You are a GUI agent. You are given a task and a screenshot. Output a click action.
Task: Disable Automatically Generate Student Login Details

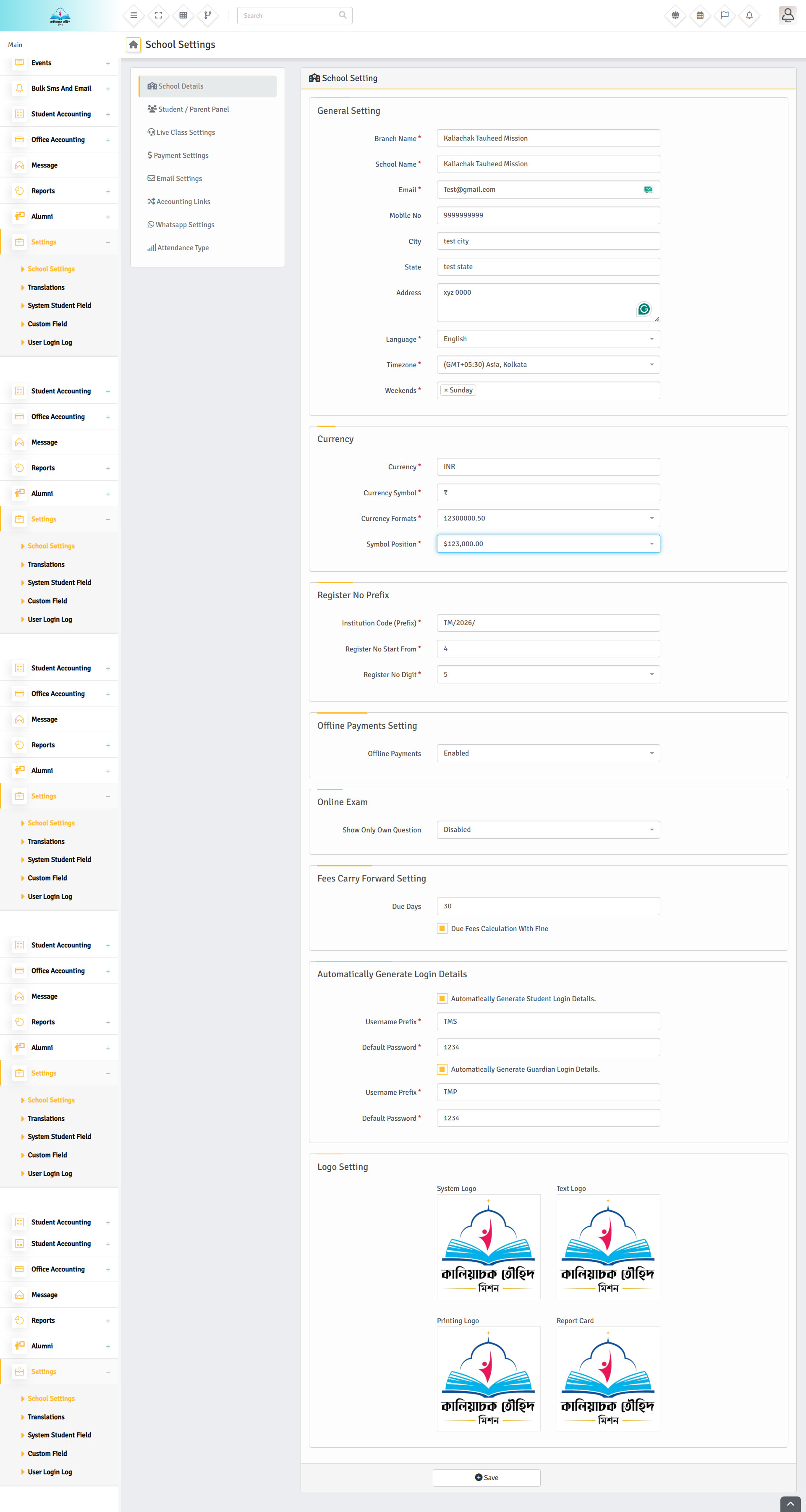(442, 998)
